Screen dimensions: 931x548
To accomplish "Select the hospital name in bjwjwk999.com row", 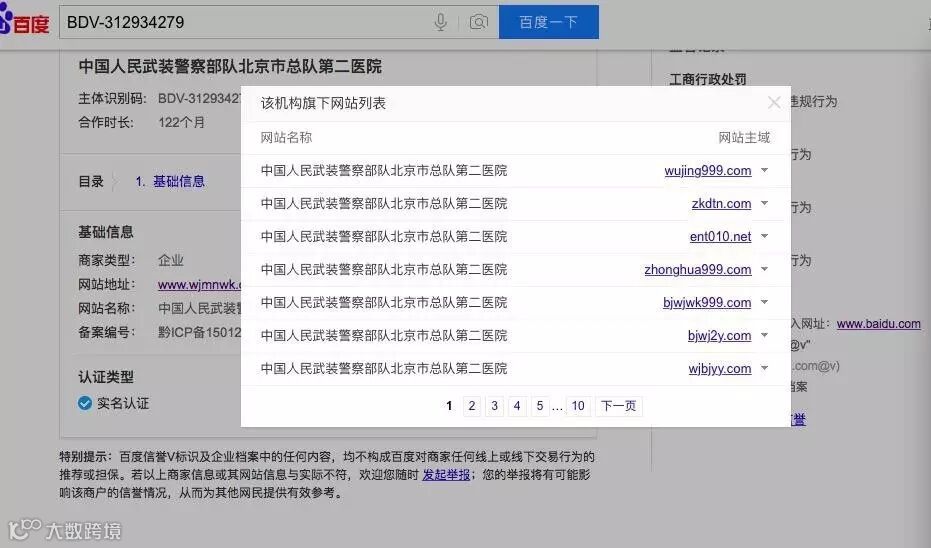I will [x=384, y=303].
